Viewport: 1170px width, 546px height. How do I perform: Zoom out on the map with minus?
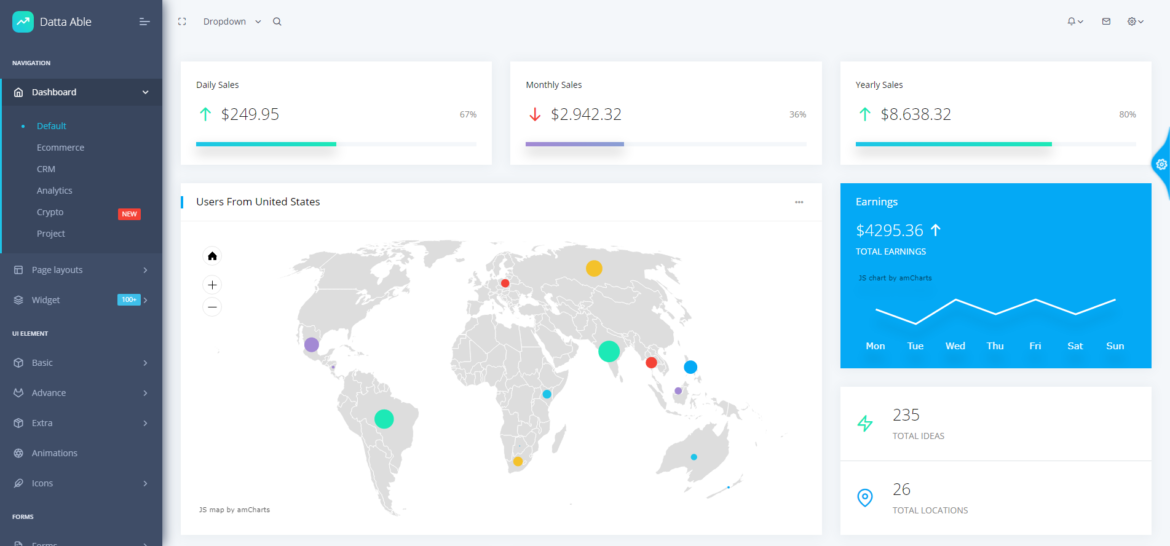(x=212, y=307)
